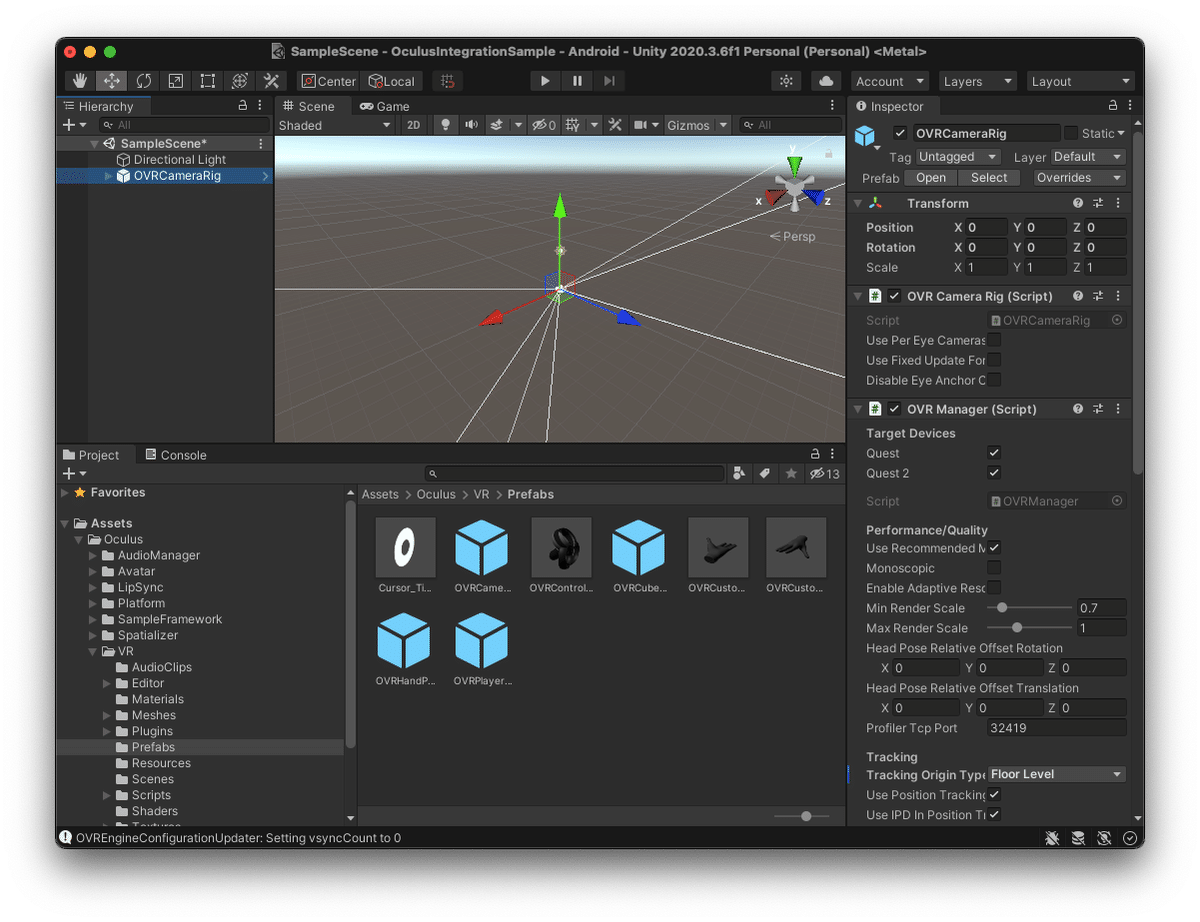Open Tag dropdown showing Untagged
1200x922 pixels.
pos(958,157)
